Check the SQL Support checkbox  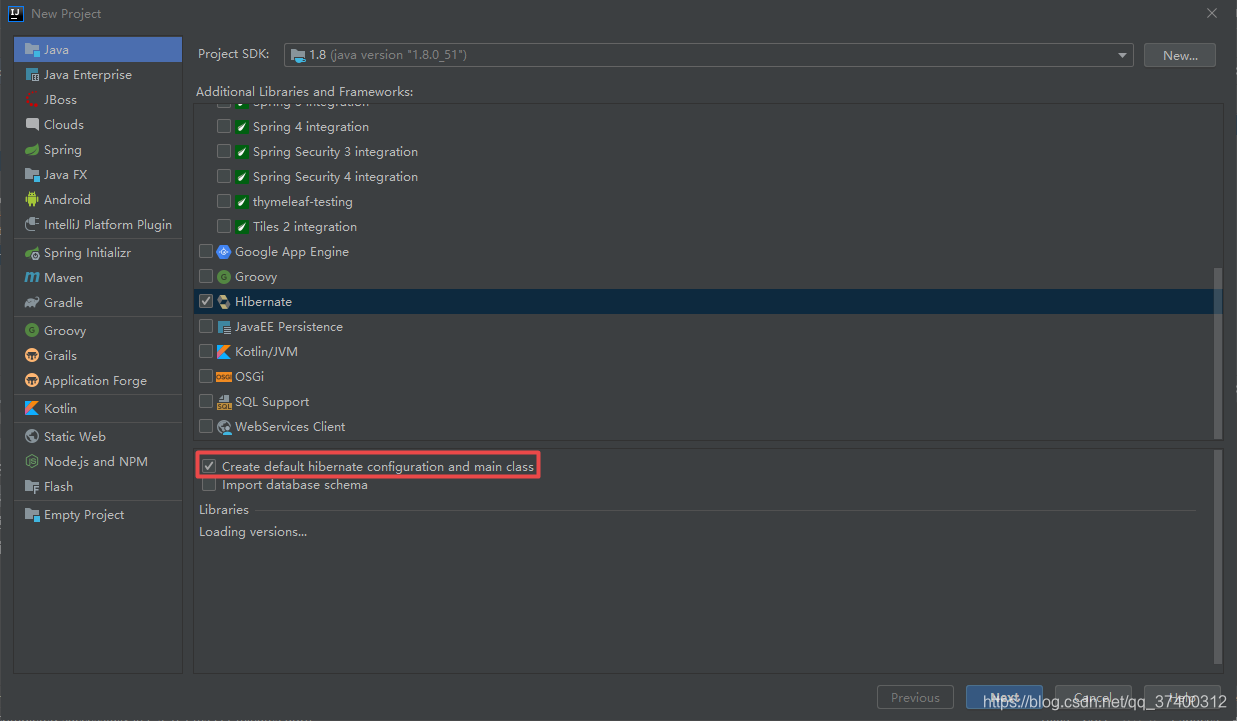click(206, 401)
